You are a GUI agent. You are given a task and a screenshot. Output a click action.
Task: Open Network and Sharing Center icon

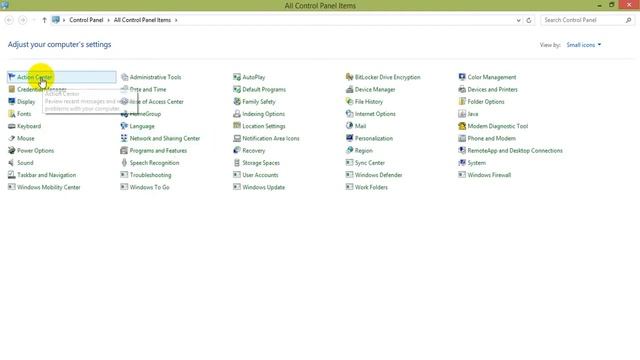(x=124, y=138)
